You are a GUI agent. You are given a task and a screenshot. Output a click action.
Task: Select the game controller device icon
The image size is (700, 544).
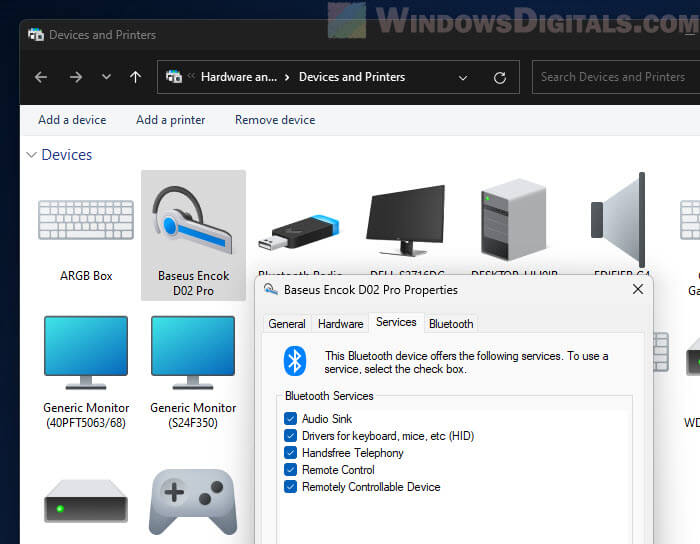(x=193, y=502)
